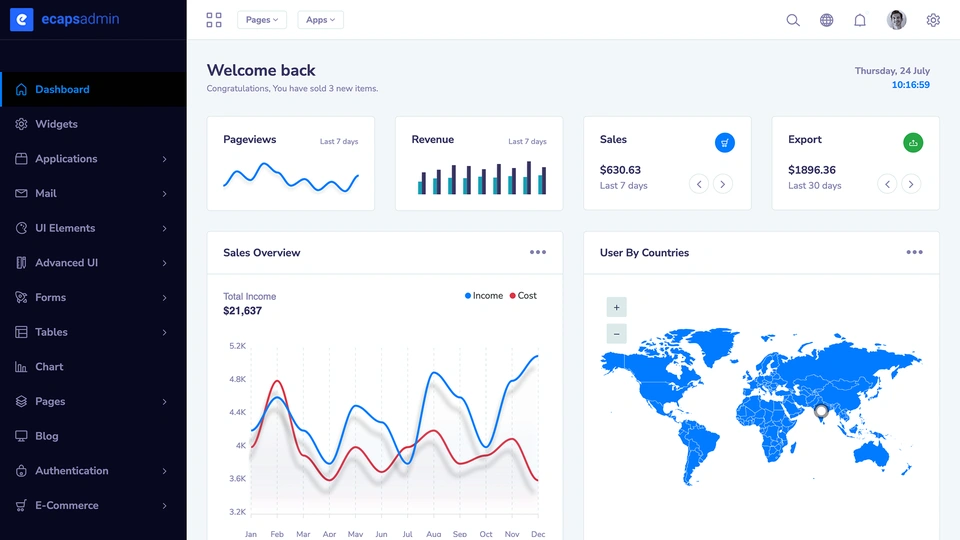Click the blue cart icon on Sales card
960x540 pixels.
coord(724,143)
